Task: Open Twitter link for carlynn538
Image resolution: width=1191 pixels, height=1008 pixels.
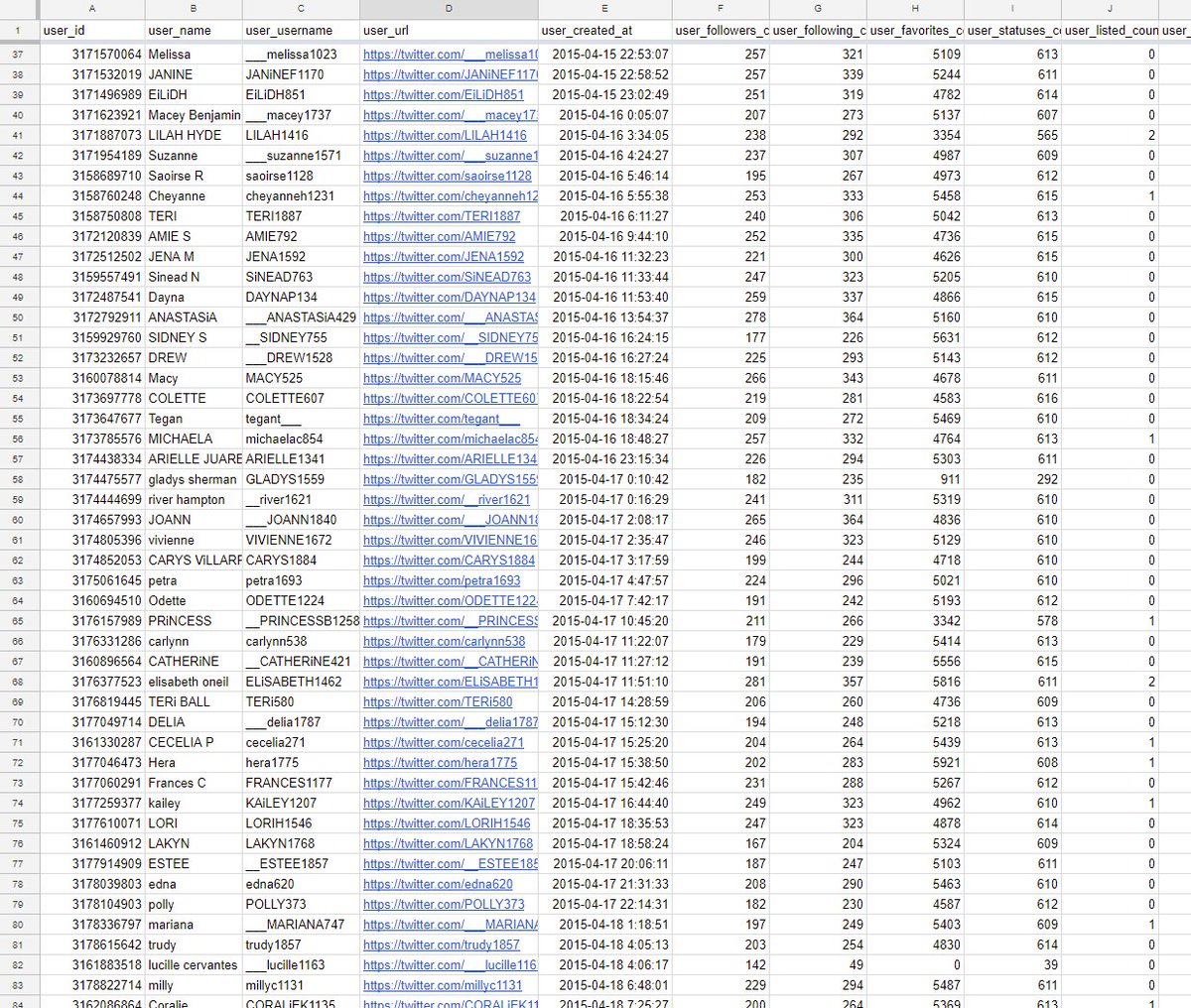Action: (444, 641)
